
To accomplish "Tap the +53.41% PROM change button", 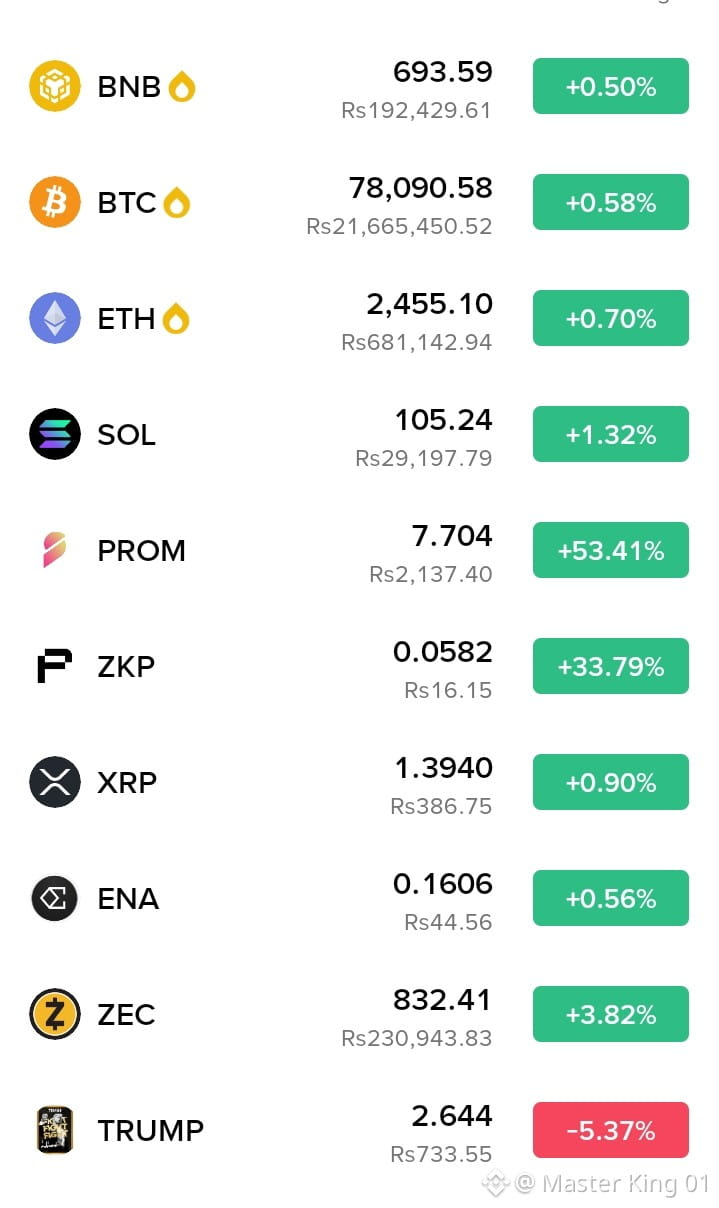I will (610, 550).
